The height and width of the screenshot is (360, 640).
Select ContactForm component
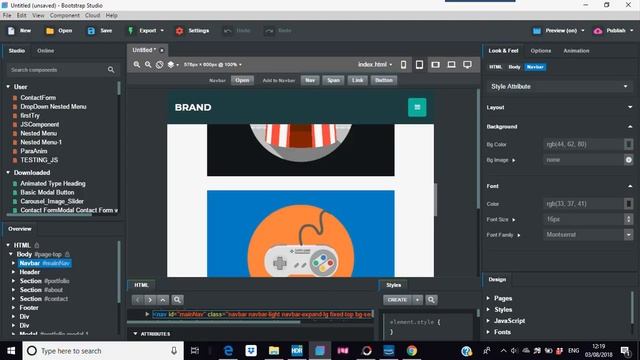(38, 98)
